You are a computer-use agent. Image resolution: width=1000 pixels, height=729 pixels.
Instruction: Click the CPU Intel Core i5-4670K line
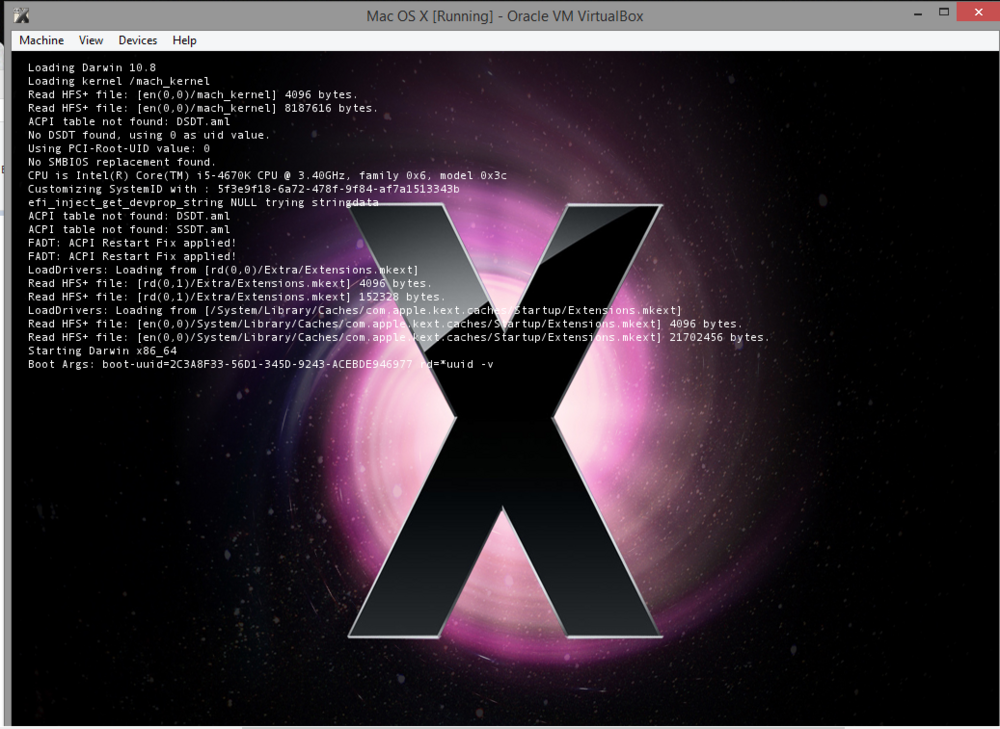tap(267, 176)
